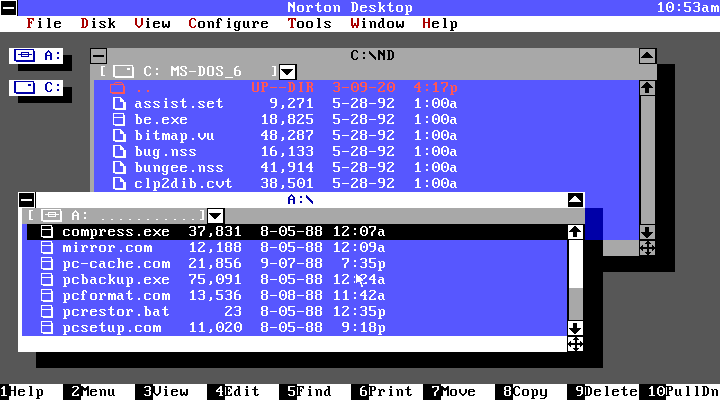Select the A: drive icon on desktop
Image resolution: width=720 pixels, height=400 pixels.
pos(36,56)
